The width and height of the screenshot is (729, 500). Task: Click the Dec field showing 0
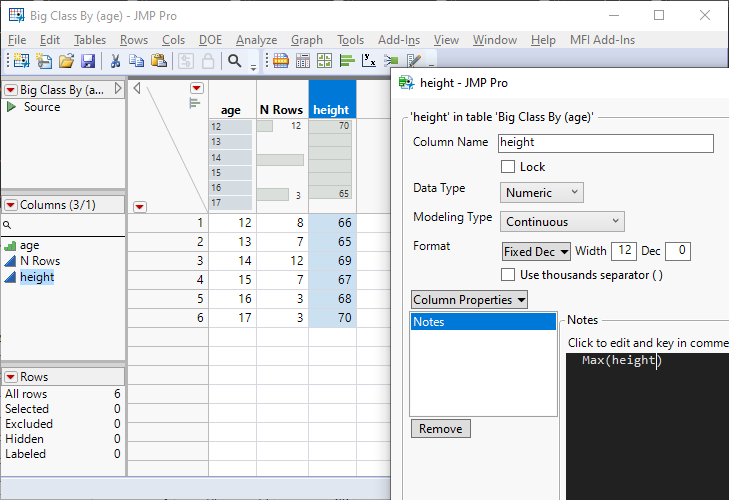tap(677, 251)
